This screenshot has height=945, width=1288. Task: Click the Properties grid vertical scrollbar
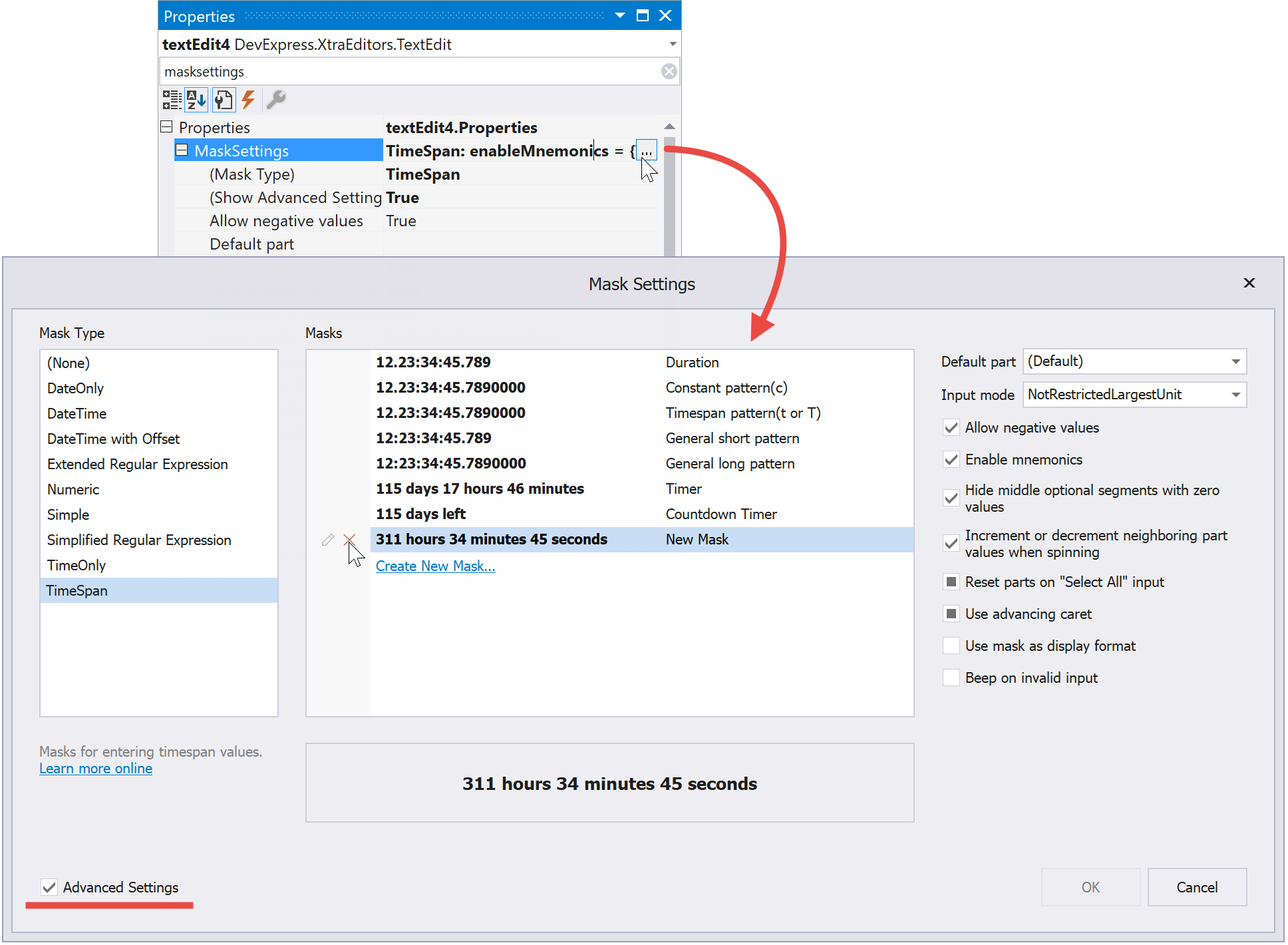point(669,200)
